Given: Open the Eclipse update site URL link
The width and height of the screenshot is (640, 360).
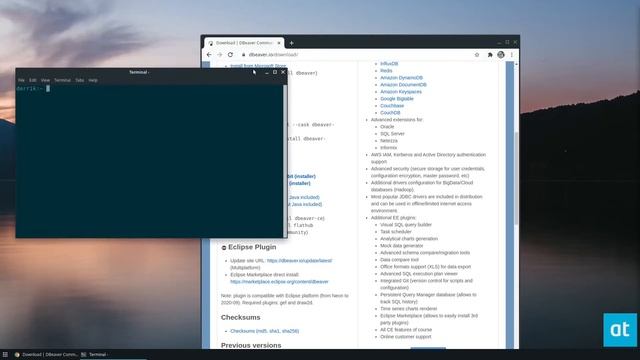Looking at the screenshot, I should point(299,260).
